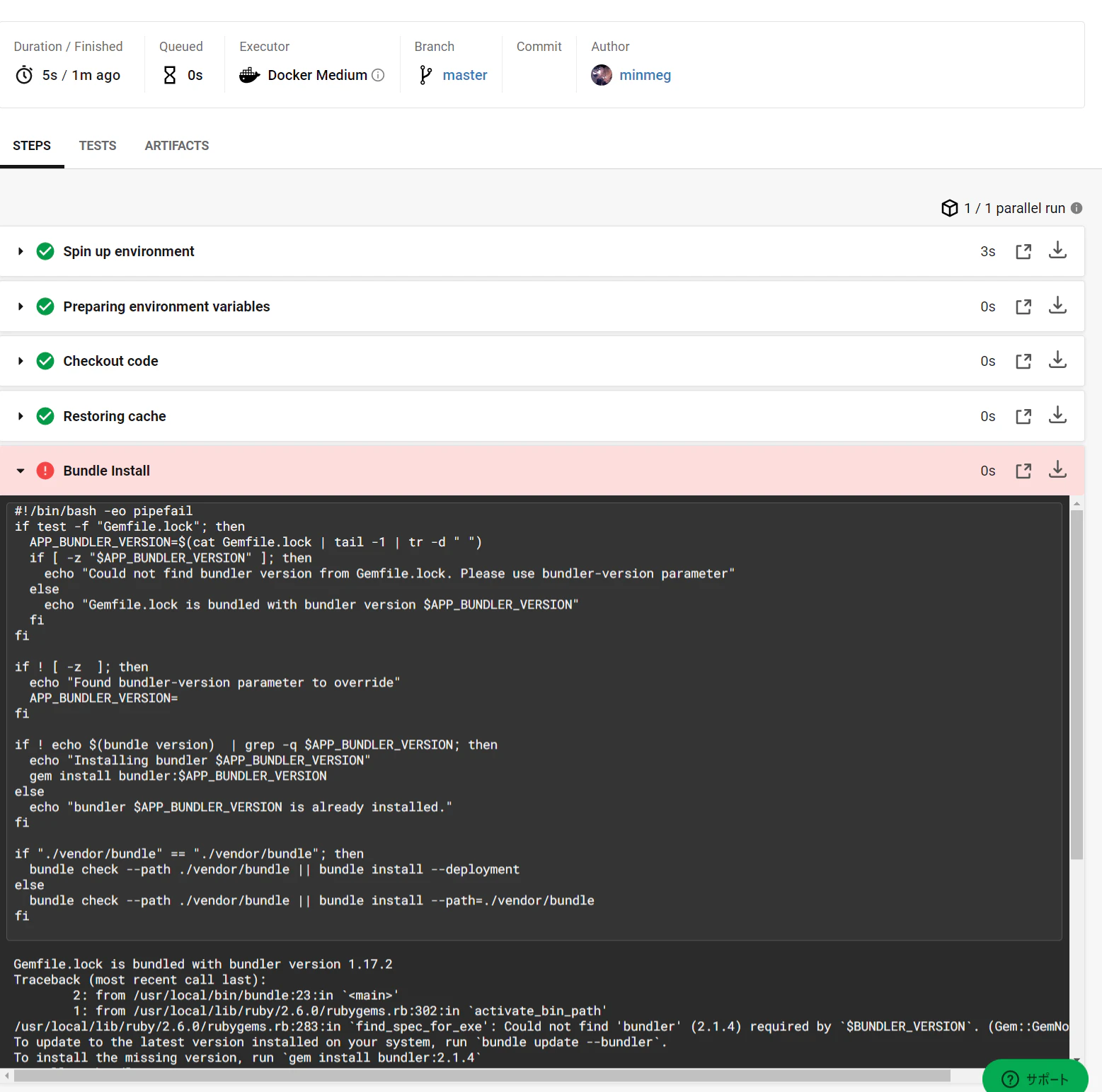Collapse the Bundle Install step

[x=21, y=471]
